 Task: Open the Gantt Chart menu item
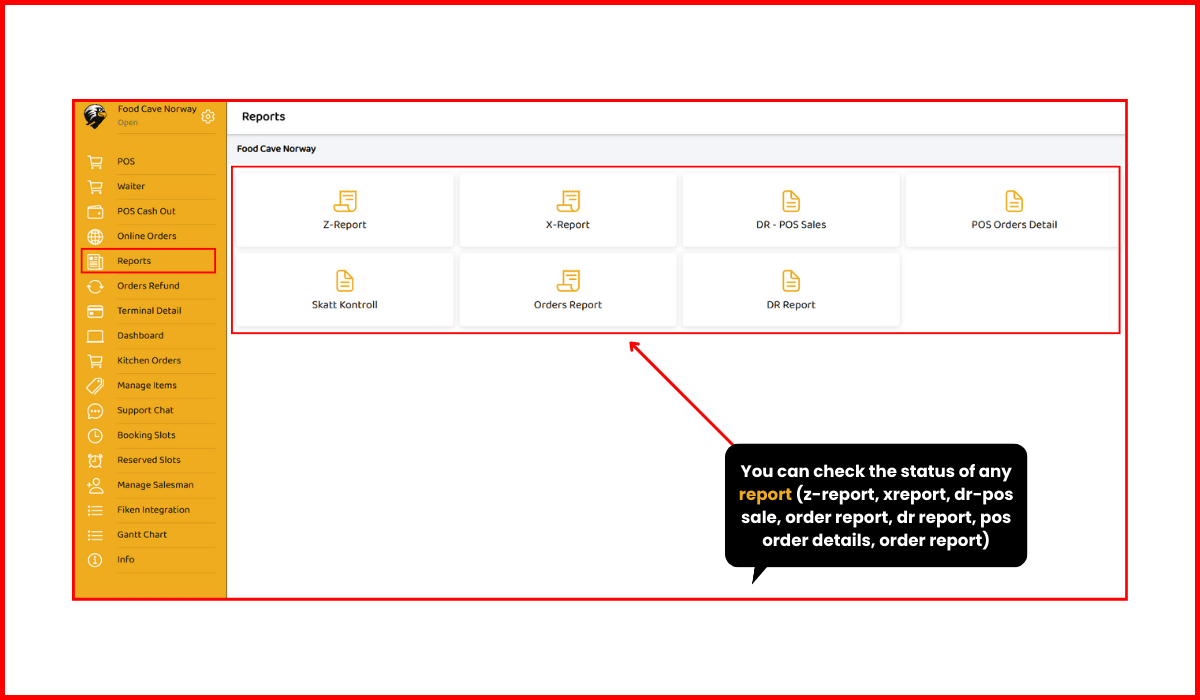tap(142, 535)
